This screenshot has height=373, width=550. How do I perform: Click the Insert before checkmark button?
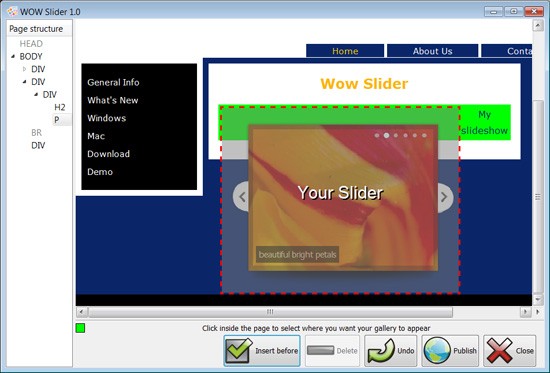pos(262,351)
